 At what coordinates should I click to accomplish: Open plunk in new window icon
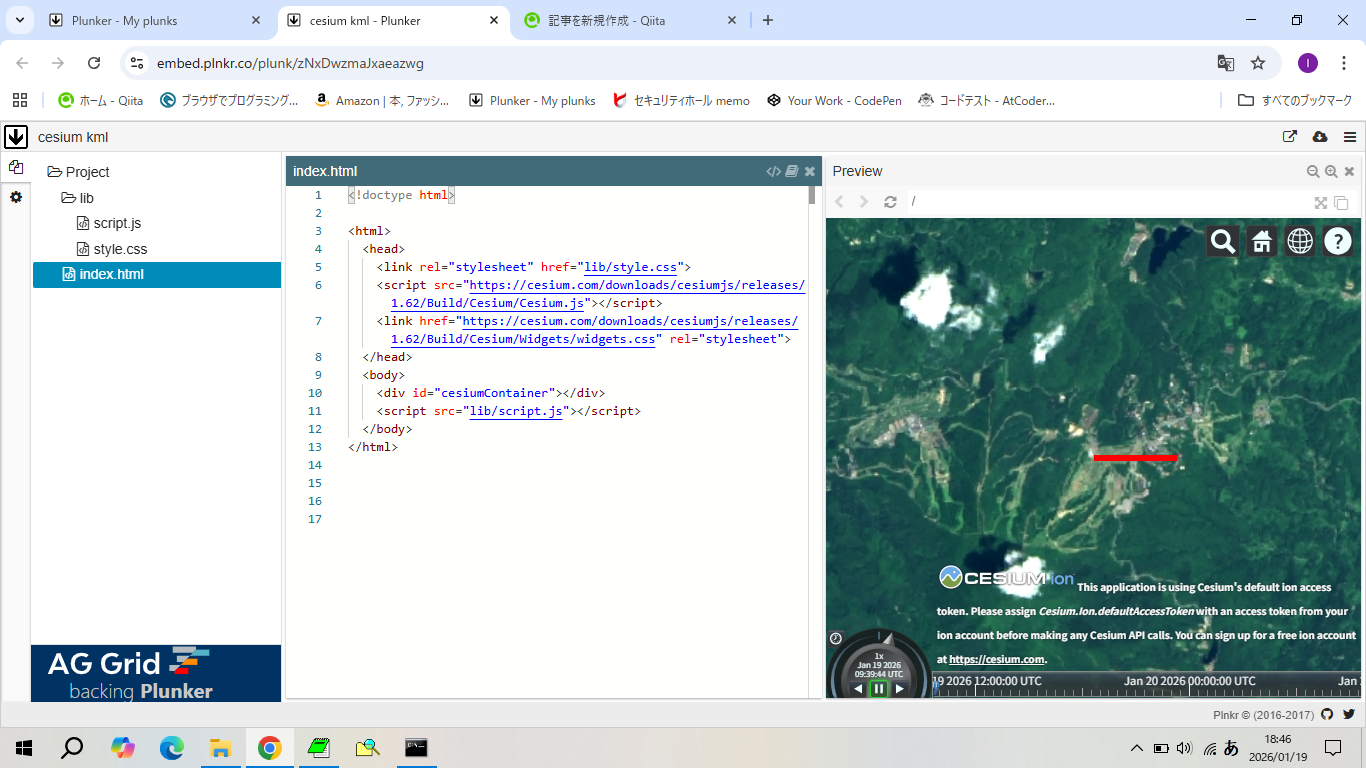[x=1289, y=137]
